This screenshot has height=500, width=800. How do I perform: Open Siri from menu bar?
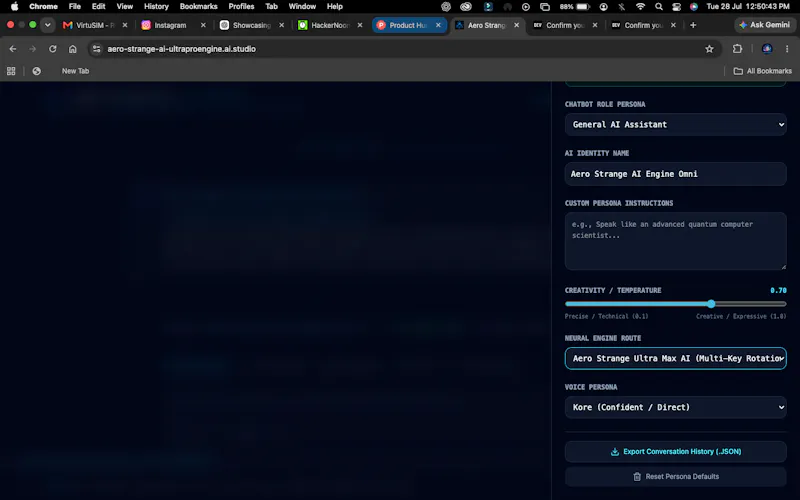[x=693, y=7]
